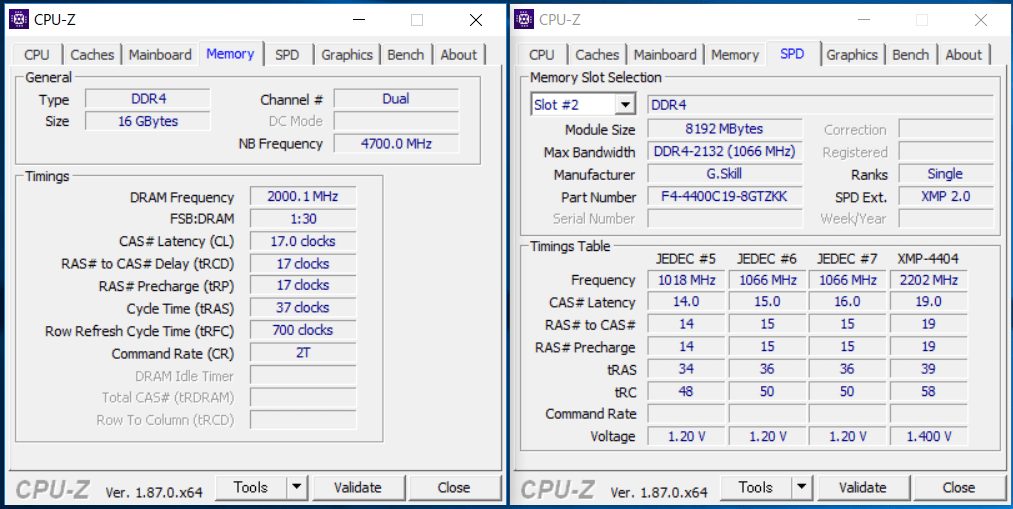This screenshot has width=1013, height=509.
Task: Click Tools button in the left window
Action: pyautogui.click(x=251, y=488)
